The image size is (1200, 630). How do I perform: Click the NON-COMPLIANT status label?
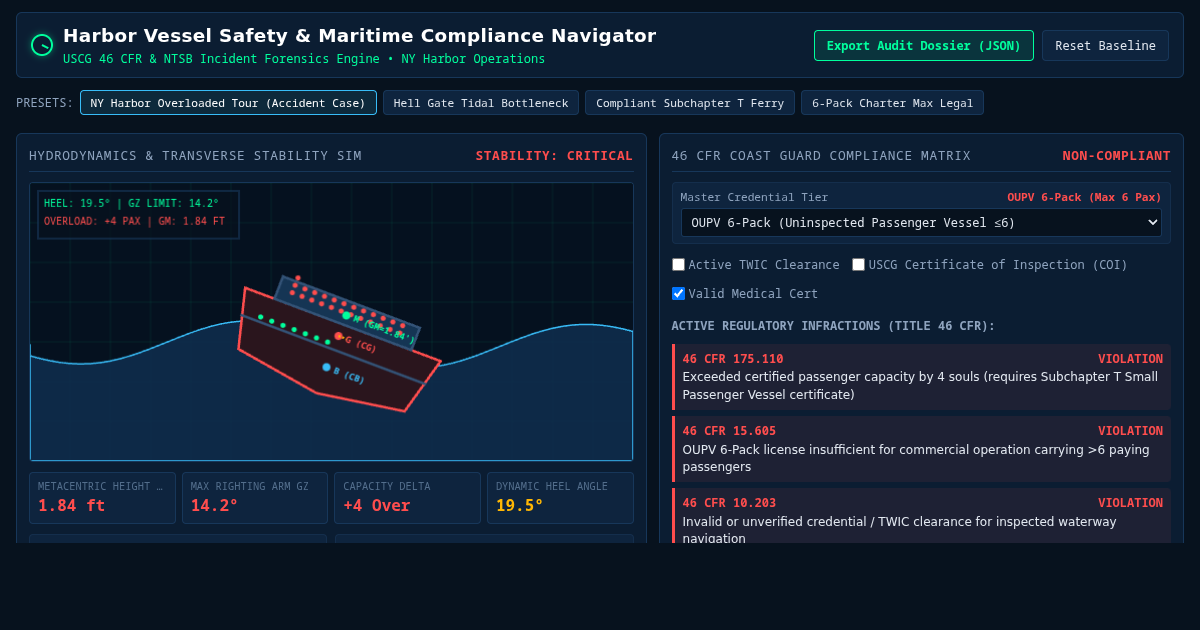1116,156
